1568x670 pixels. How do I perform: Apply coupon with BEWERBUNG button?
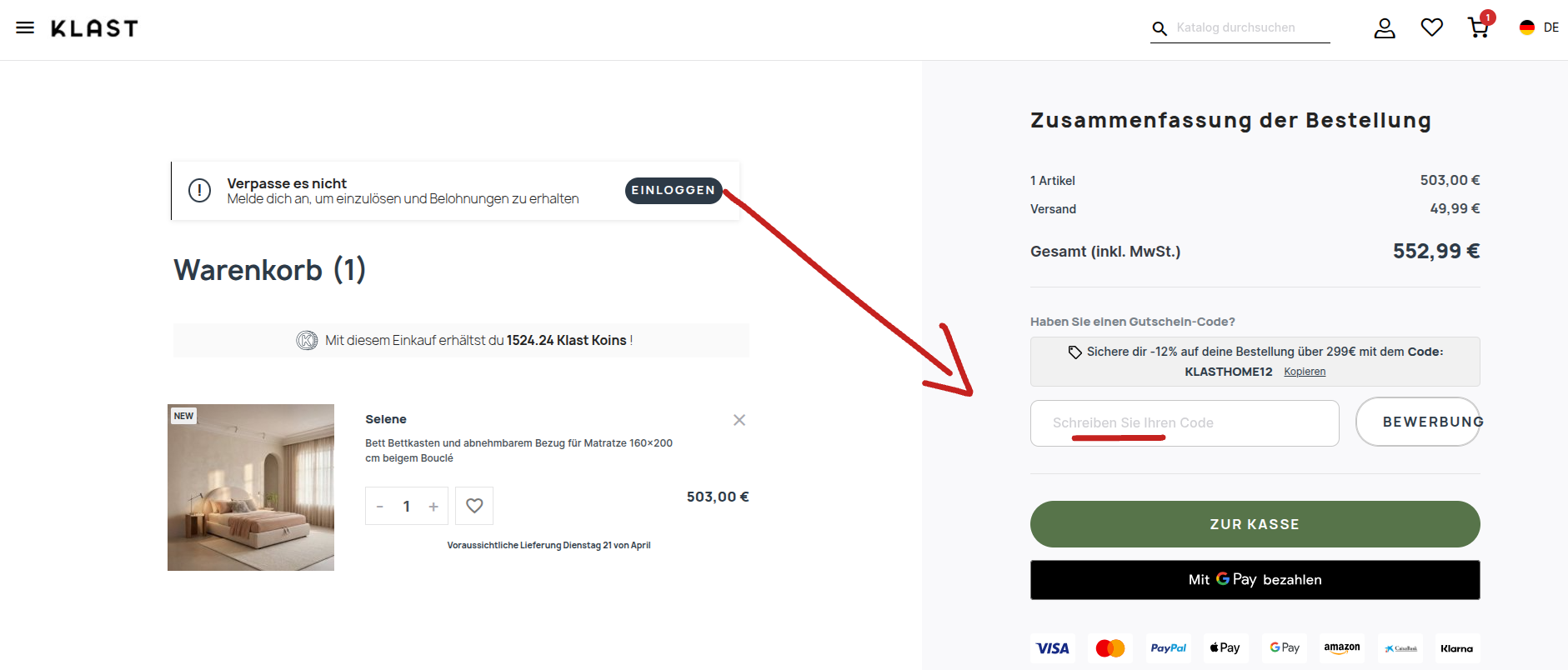point(1418,422)
